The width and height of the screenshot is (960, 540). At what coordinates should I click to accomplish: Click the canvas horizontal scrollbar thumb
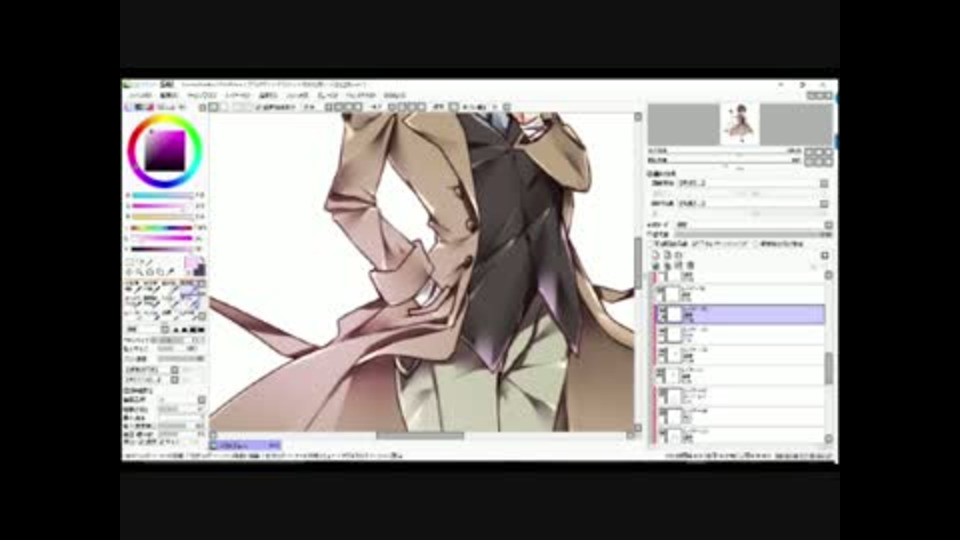click(420, 436)
